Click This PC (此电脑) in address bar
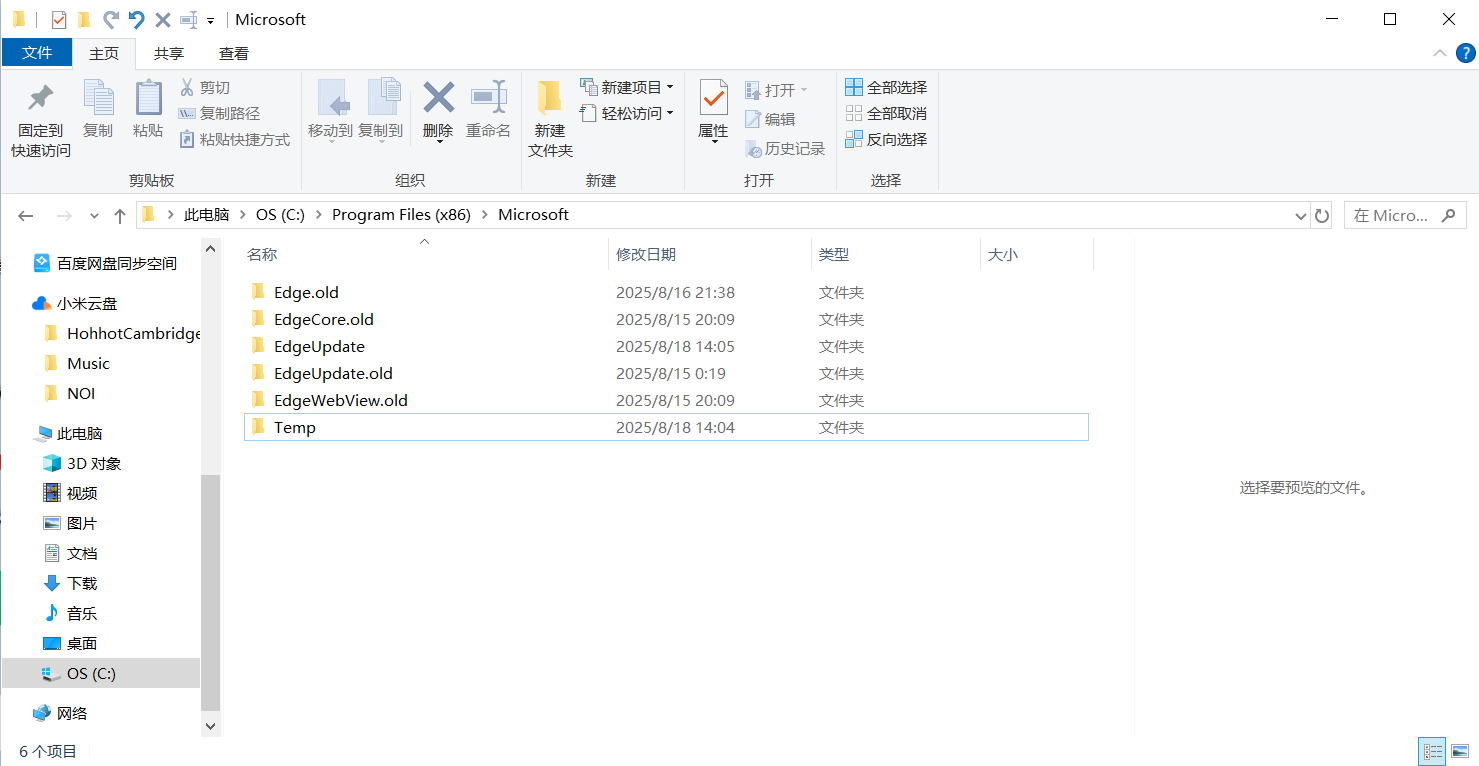The width and height of the screenshot is (1479, 766). tap(206, 215)
